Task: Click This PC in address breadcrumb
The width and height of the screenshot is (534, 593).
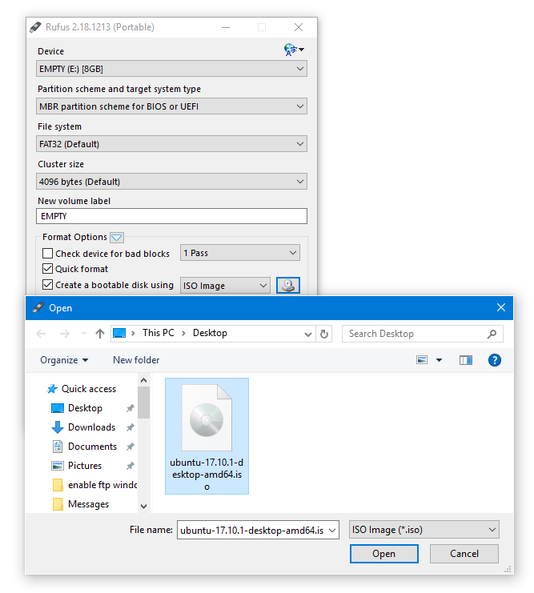Action: coord(158,333)
